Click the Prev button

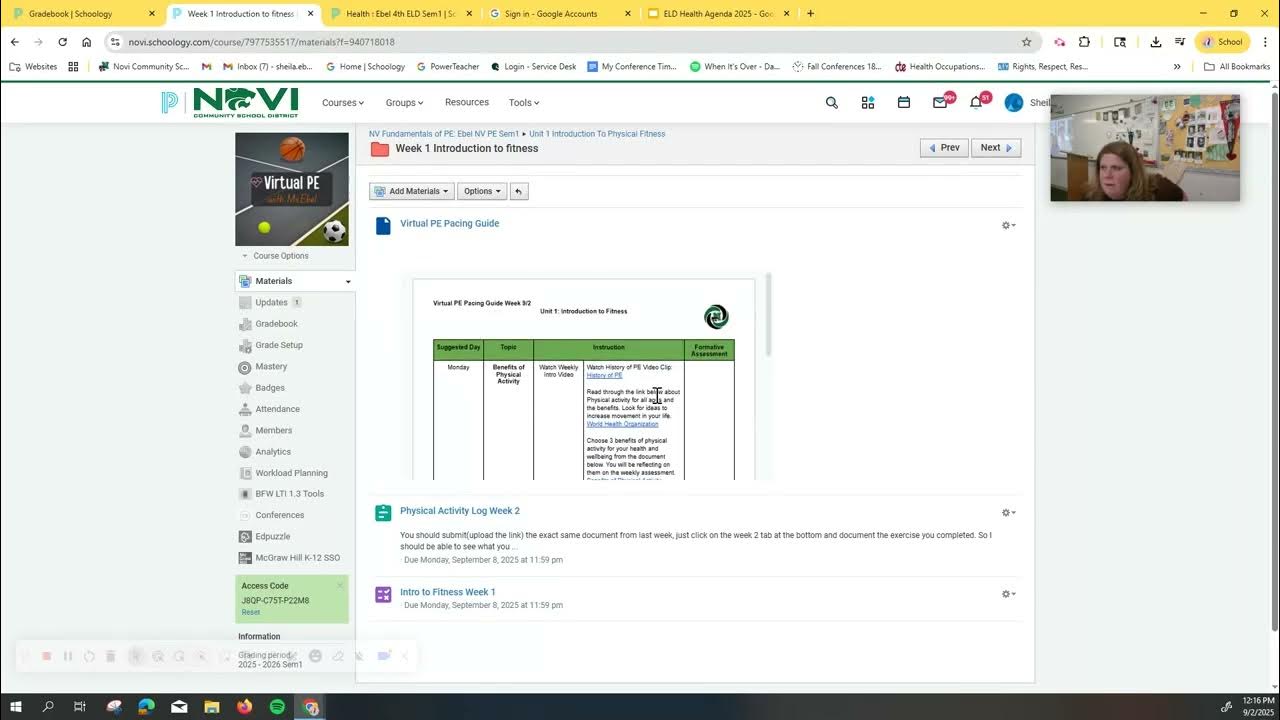[944, 148]
